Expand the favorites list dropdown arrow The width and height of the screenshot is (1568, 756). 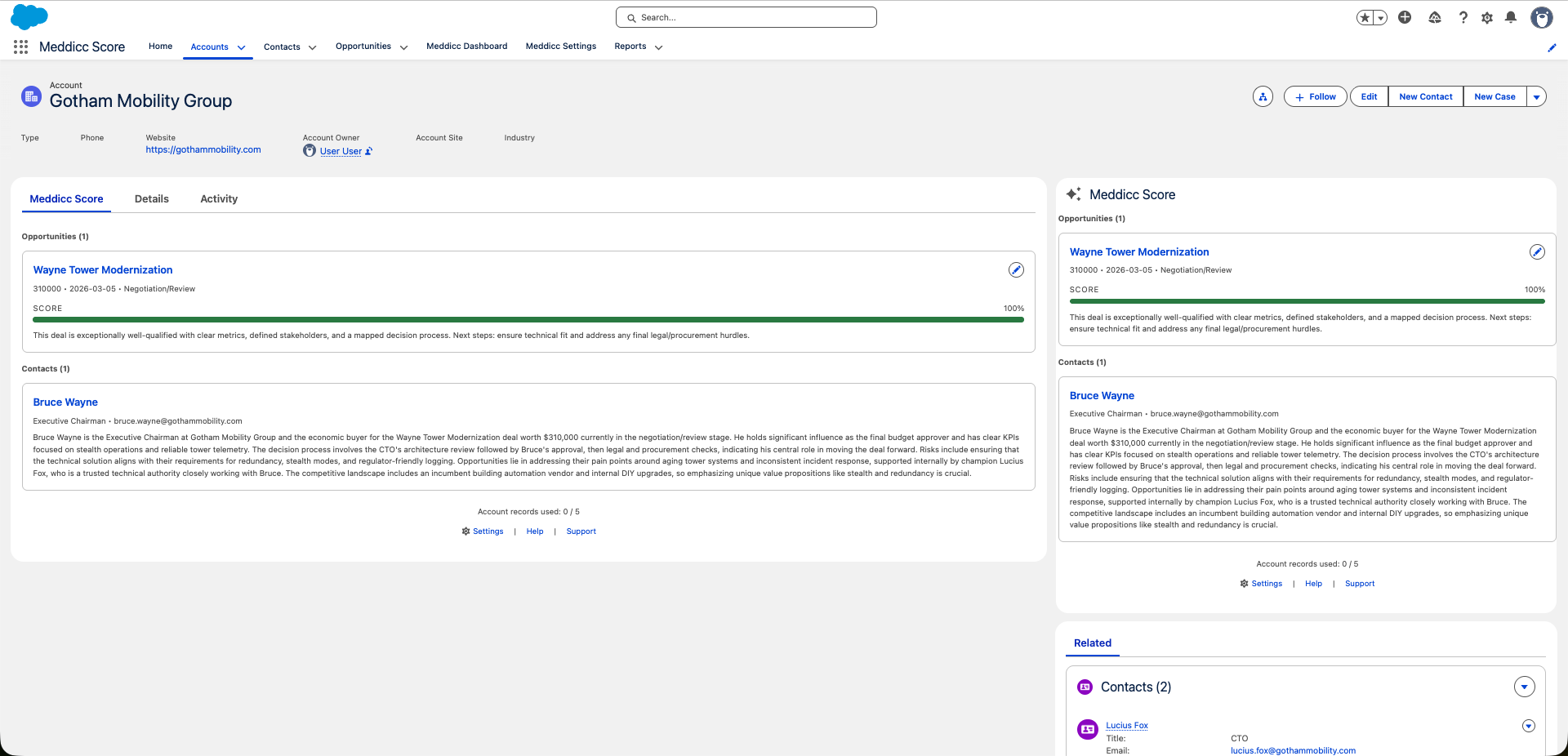tap(1380, 18)
